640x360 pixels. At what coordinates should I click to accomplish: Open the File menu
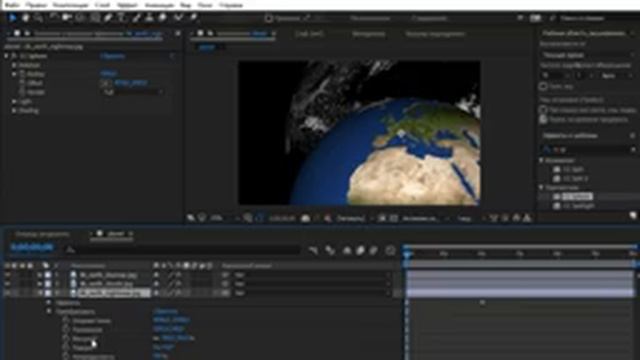[13, 5]
